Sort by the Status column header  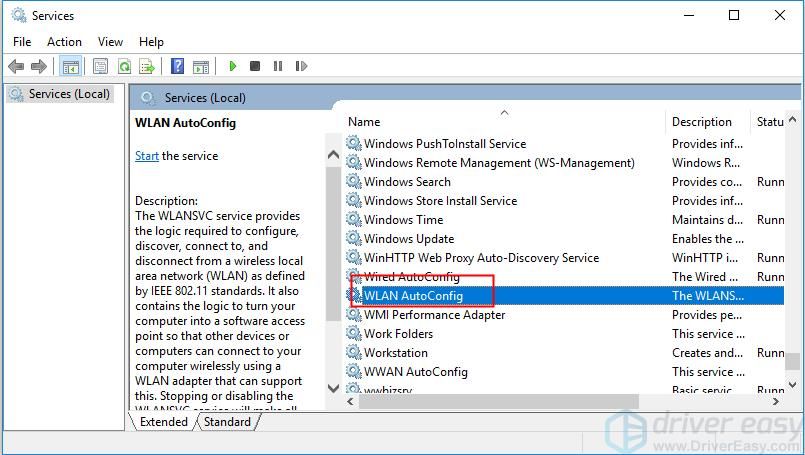point(770,122)
